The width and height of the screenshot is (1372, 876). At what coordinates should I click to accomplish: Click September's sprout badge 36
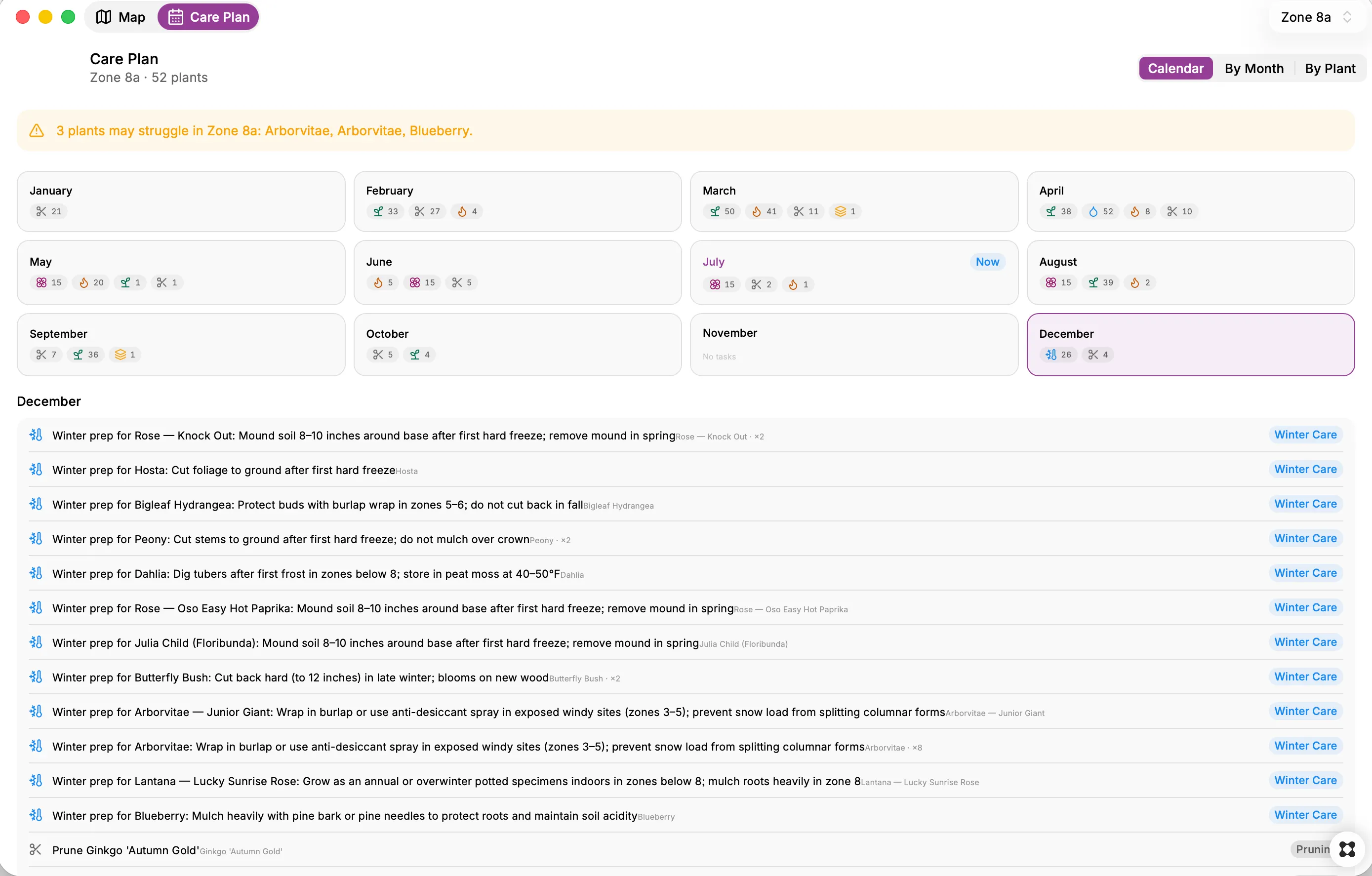click(85, 354)
